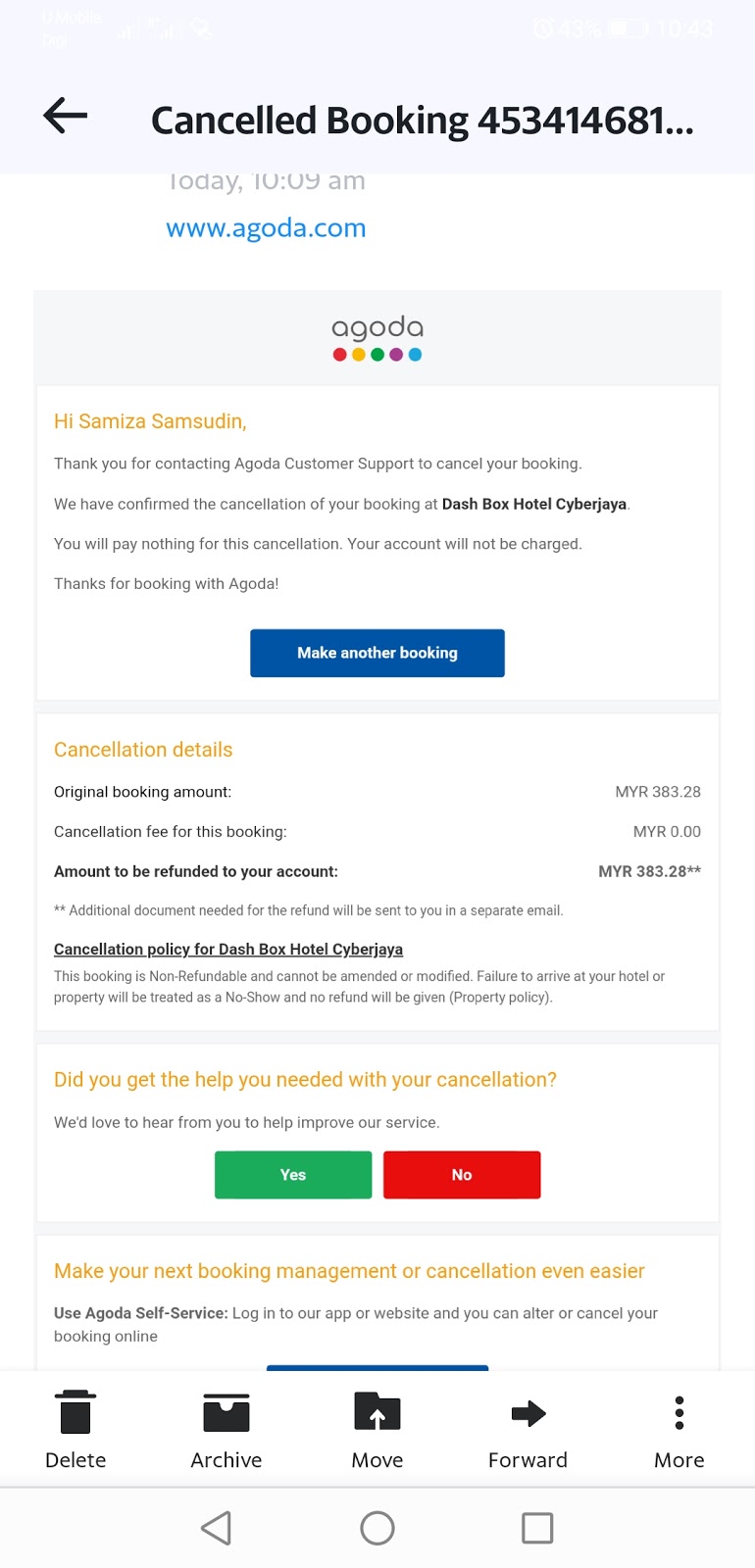755x1568 pixels.
Task: Tap the Agoda logo in the email
Action: (377, 337)
